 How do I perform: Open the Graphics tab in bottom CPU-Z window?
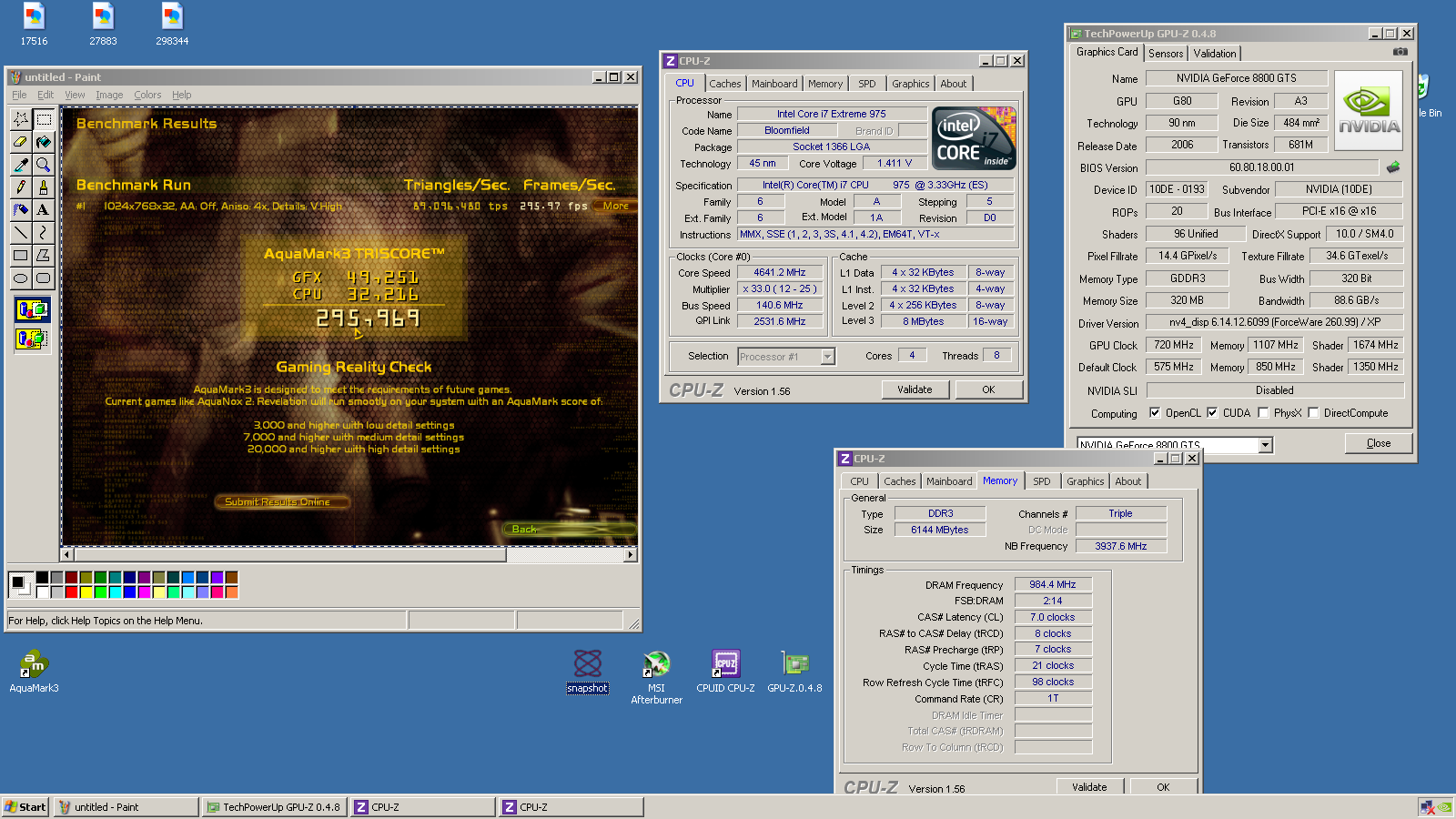coord(1086,481)
